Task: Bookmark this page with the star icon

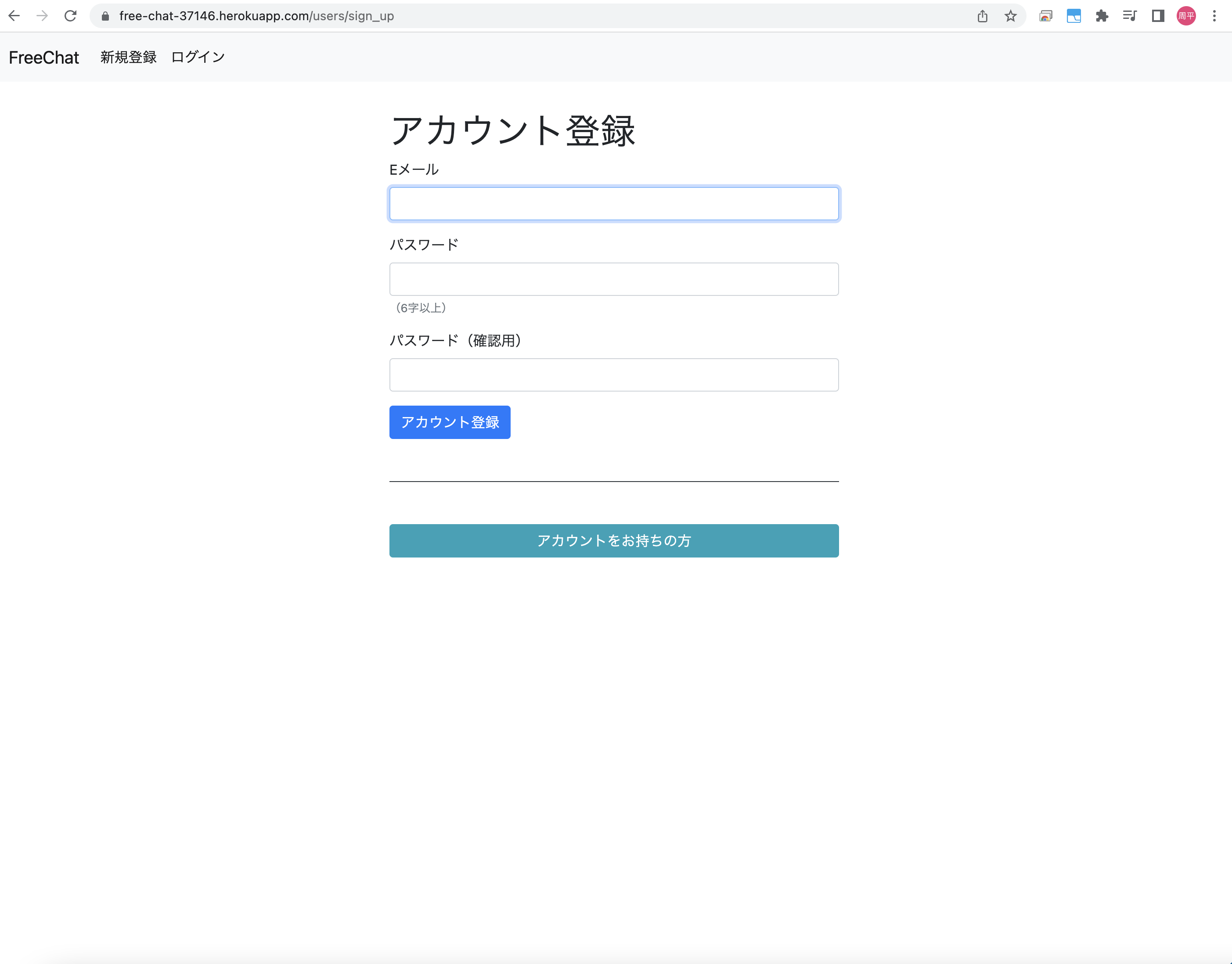Action: point(1010,16)
